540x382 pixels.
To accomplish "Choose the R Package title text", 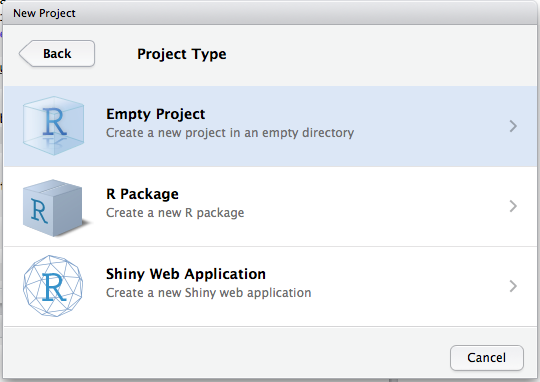I will (142, 194).
